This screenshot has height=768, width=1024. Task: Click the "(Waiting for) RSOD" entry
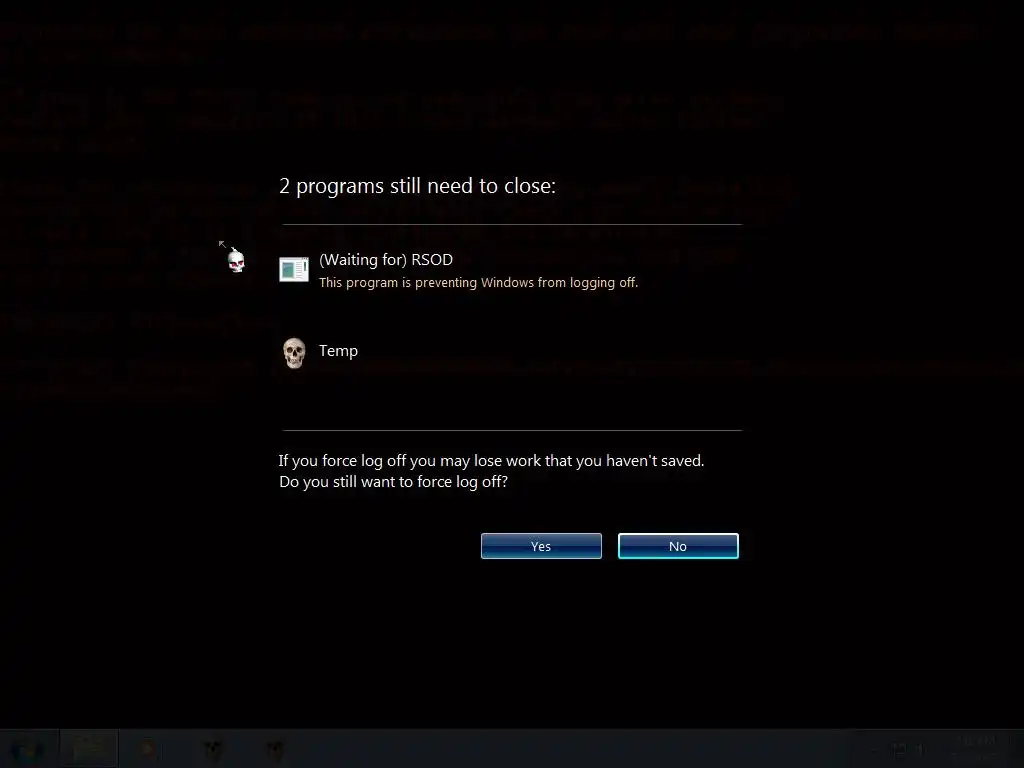click(x=385, y=260)
